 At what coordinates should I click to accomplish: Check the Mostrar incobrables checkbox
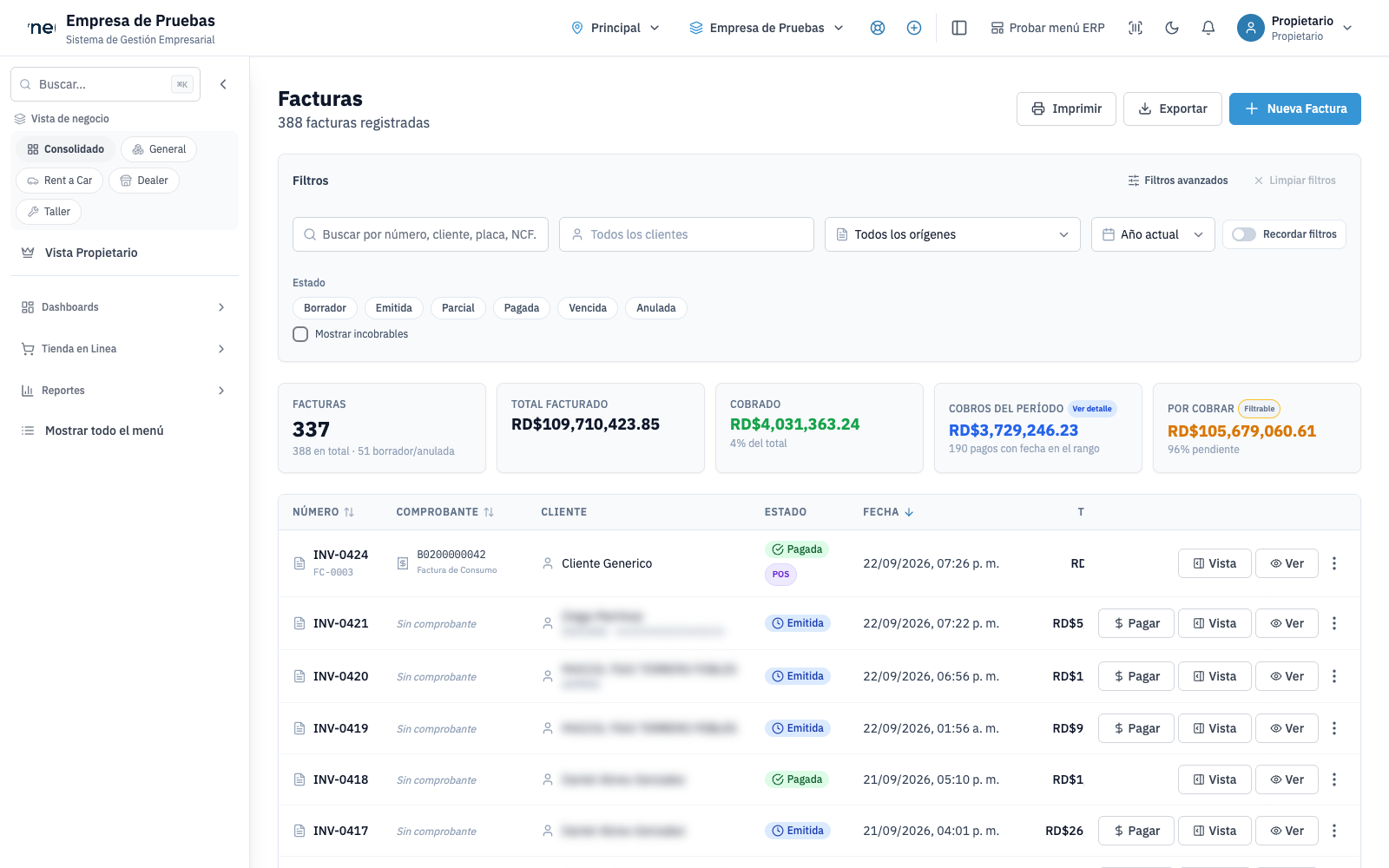(x=300, y=334)
